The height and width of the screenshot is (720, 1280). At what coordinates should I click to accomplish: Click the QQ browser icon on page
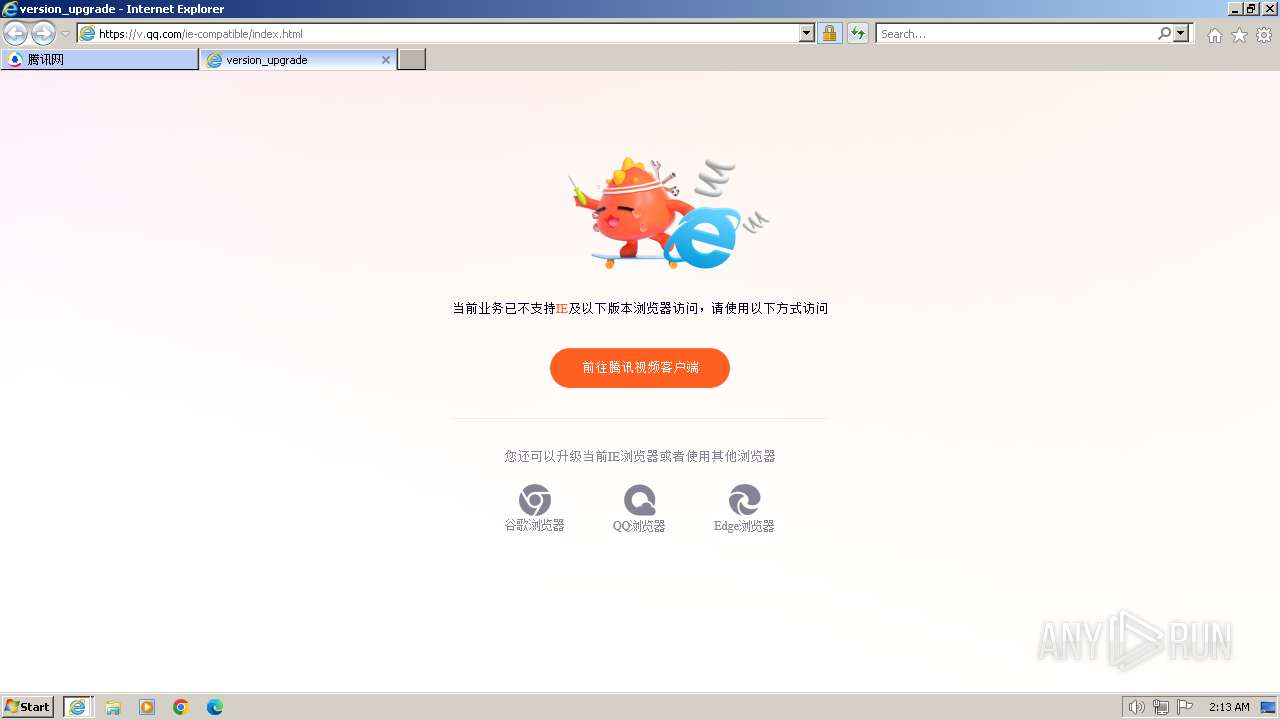[x=639, y=500]
